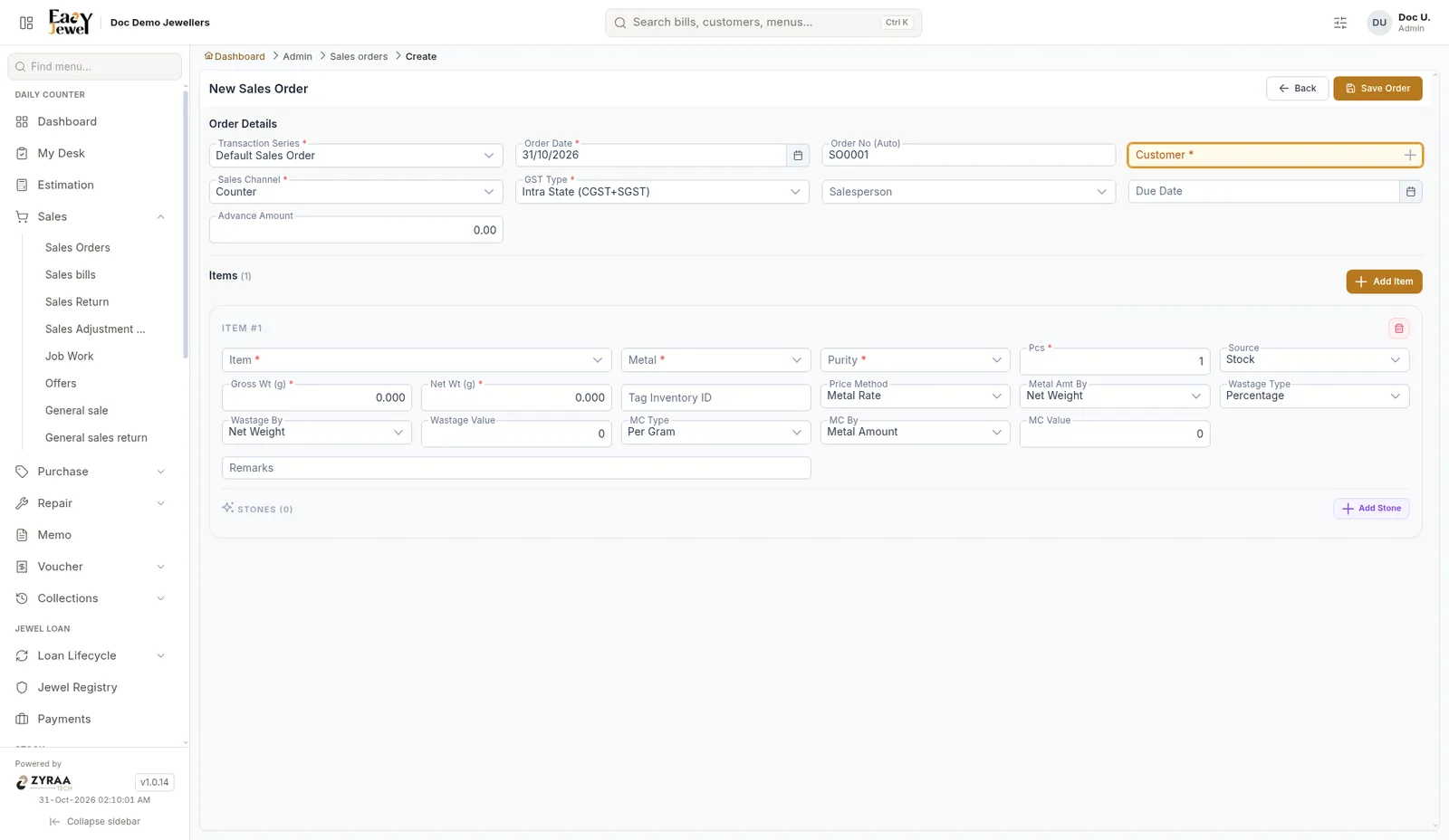Screen dimensions: 1449x840
Task: Open the Sales Channel dropdown
Action: click(x=356, y=192)
